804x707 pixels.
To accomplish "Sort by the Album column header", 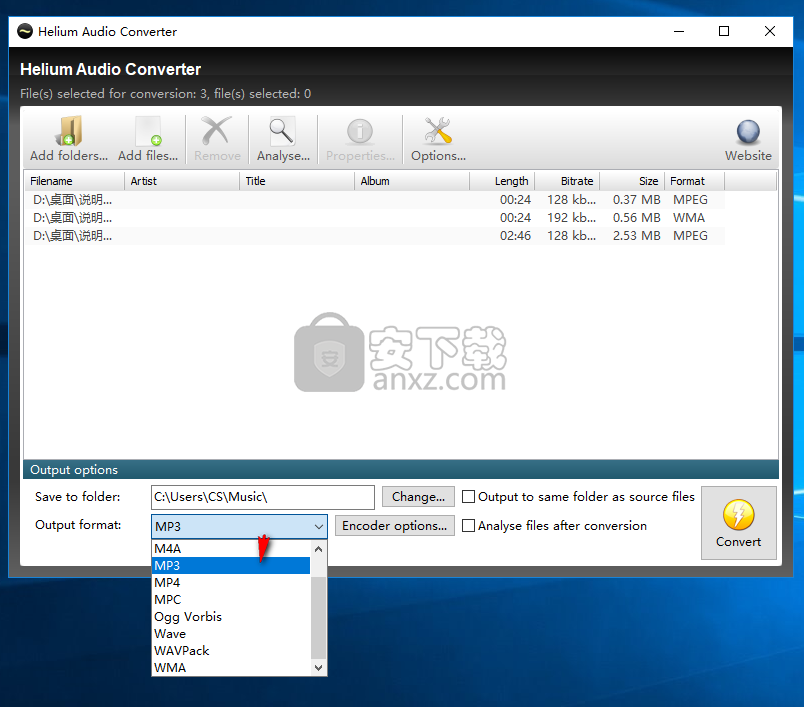I will point(412,181).
